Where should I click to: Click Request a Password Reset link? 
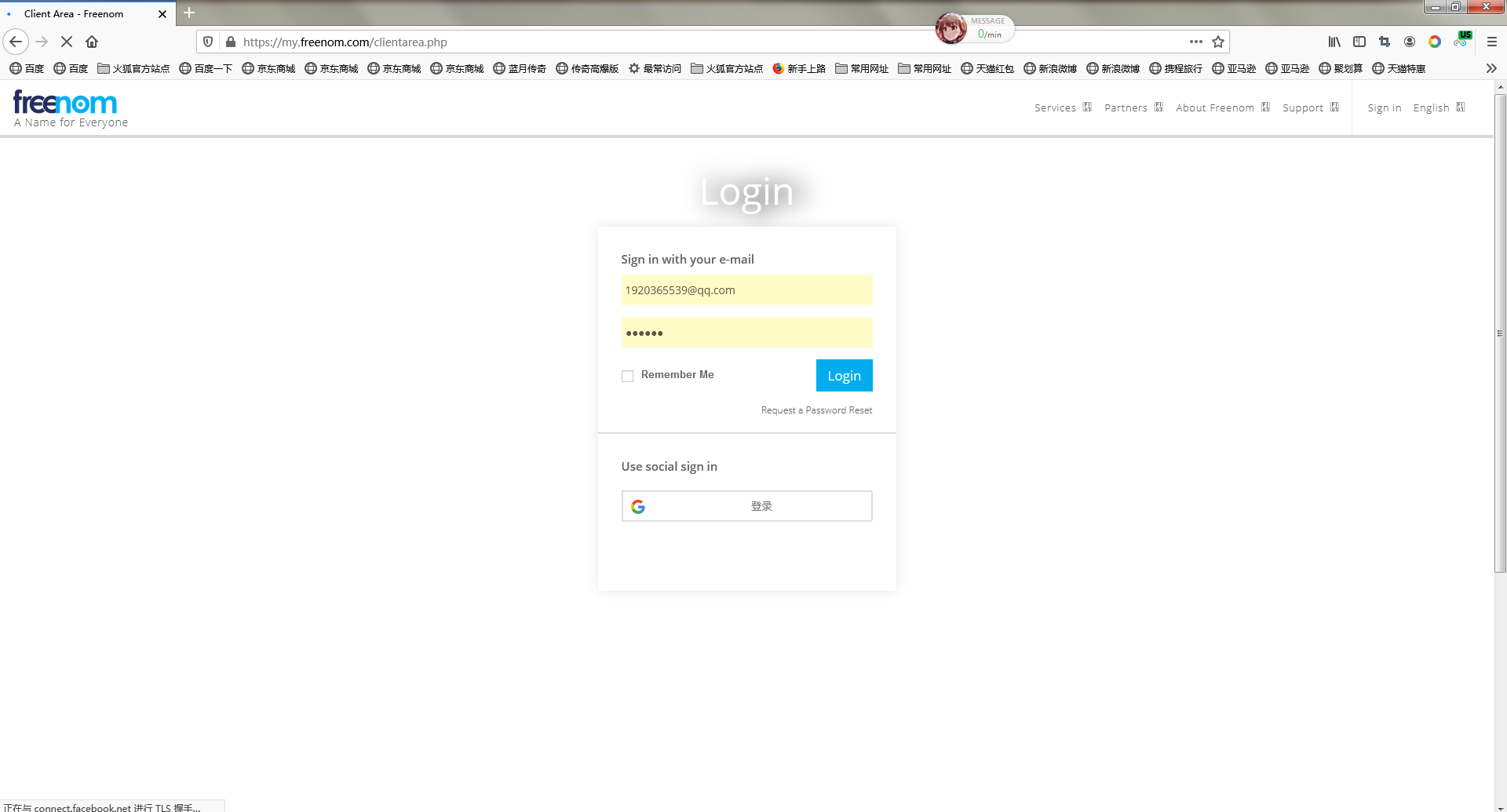pyautogui.click(x=816, y=410)
